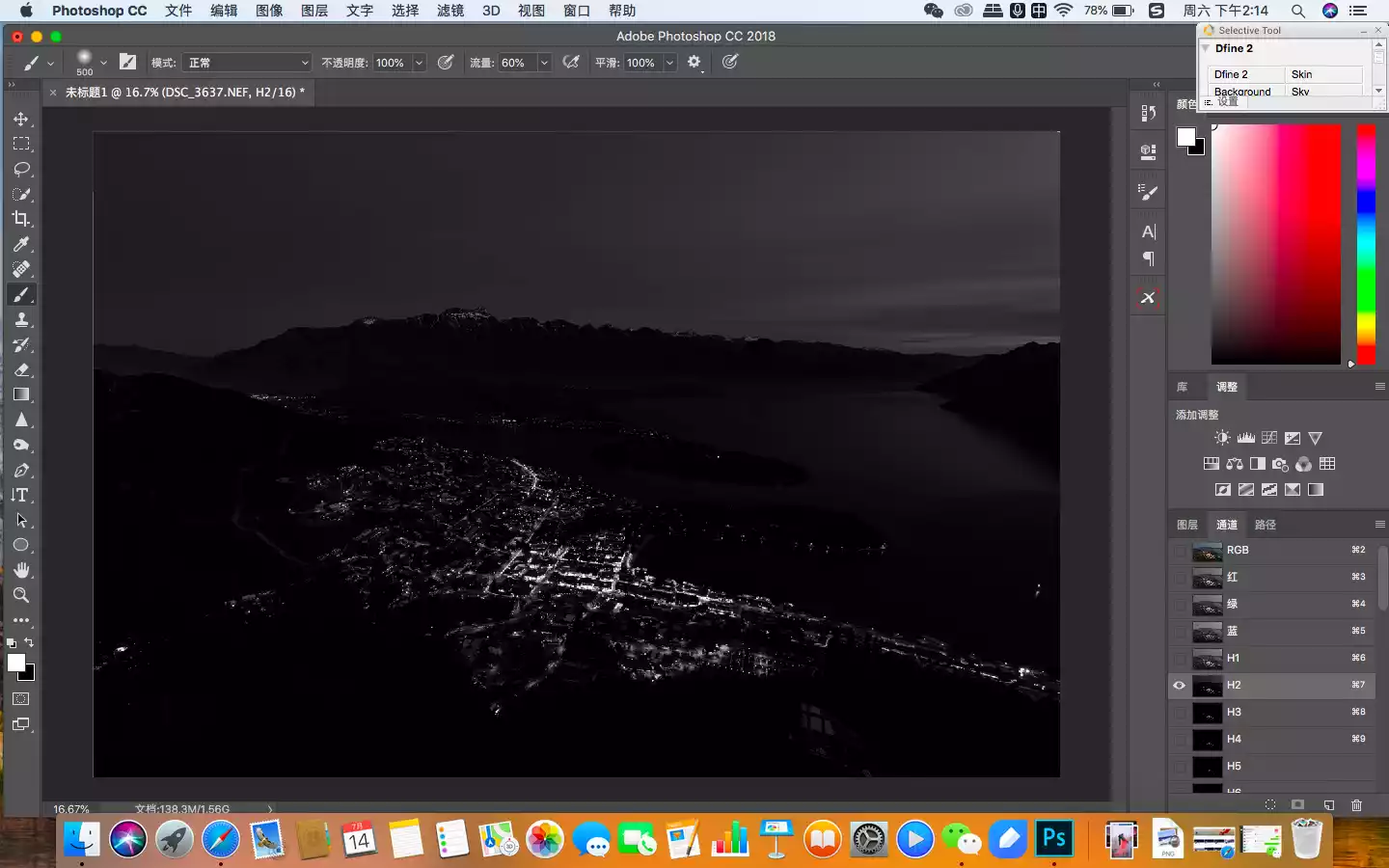The width and height of the screenshot is (1389, 868).
Task: Click the Dfine 2 button in Selective Tool
Action: click(x=1245, y=74)
